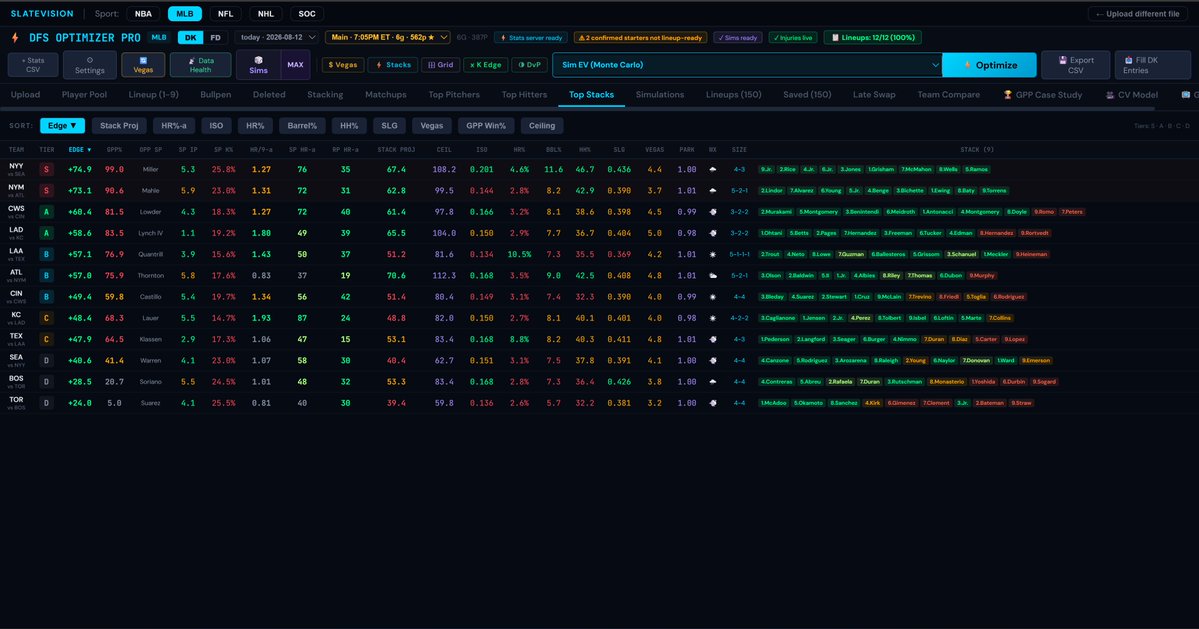The width and height of the screenshot is (1199, 629).
Task: Click the STACK PROJ column header
Action: (x=396, y=150)
